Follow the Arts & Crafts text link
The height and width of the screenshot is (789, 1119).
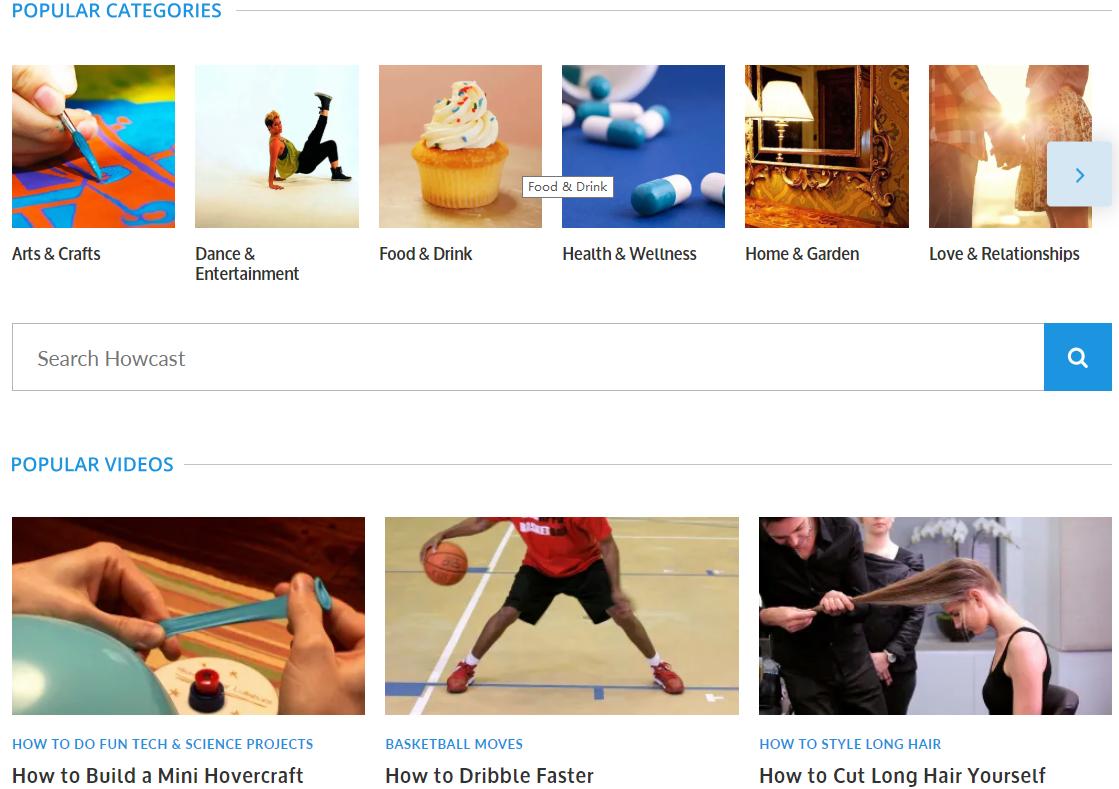tap(56, 254)
